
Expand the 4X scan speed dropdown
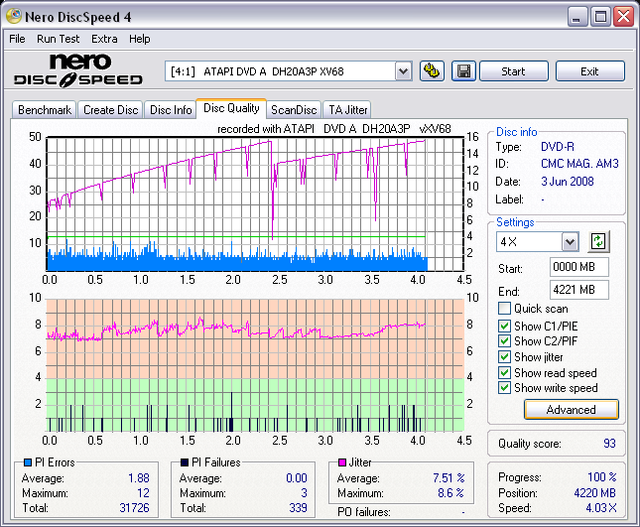tap(570, 242)
